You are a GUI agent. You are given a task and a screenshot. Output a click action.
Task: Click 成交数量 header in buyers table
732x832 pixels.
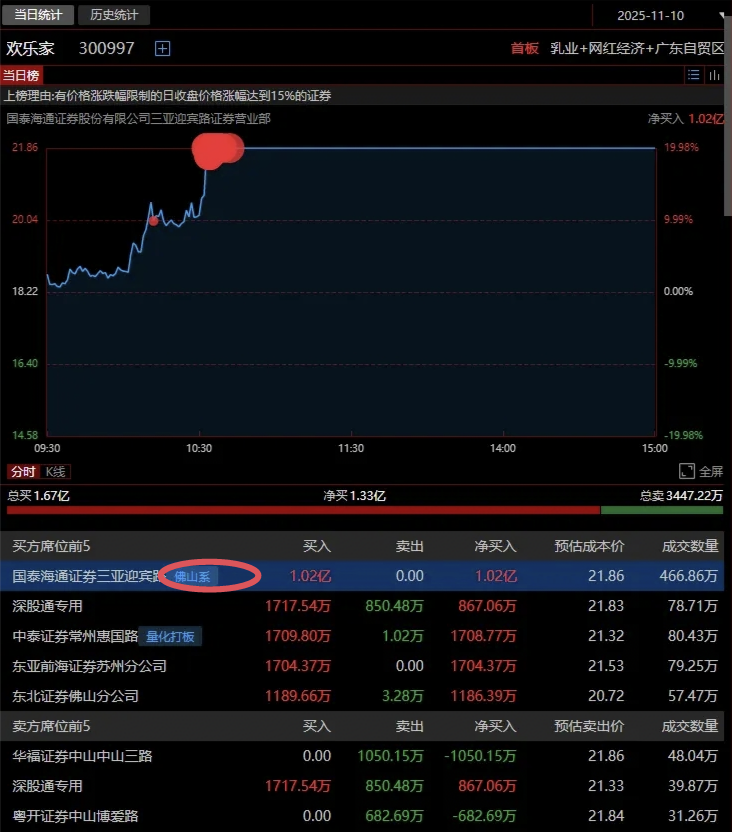pos(690,546)
